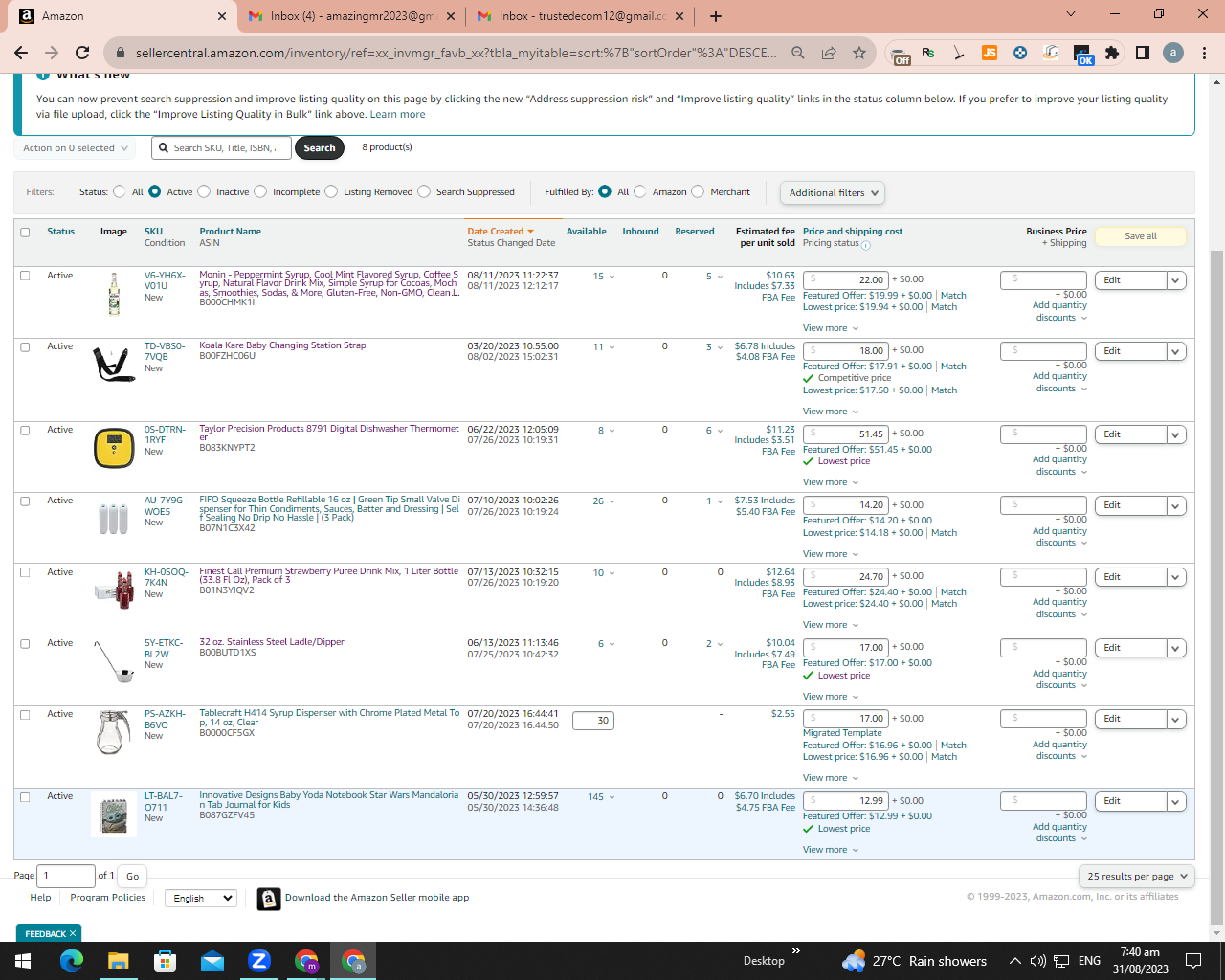Open the Chrome profile avatar 'a'

click(x=1173, y=54)
